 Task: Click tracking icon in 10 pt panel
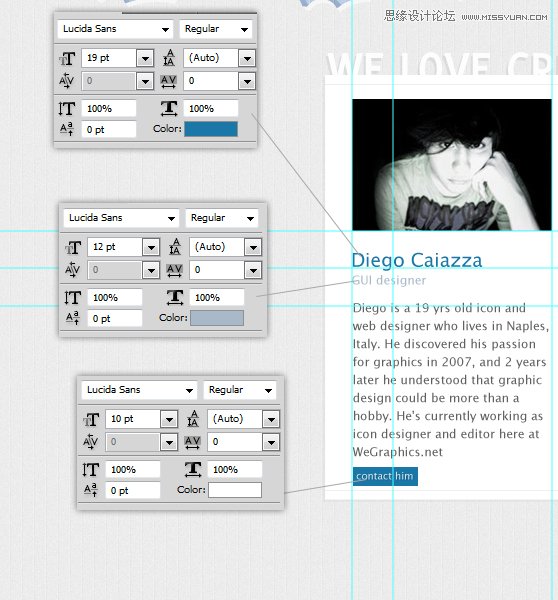click(x=193, y=442)
